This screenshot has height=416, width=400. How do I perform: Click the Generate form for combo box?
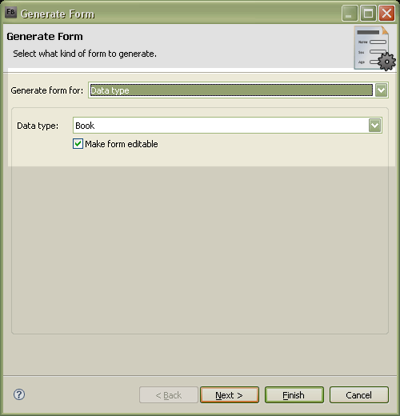pyautogui.click(x=238, y=90)
